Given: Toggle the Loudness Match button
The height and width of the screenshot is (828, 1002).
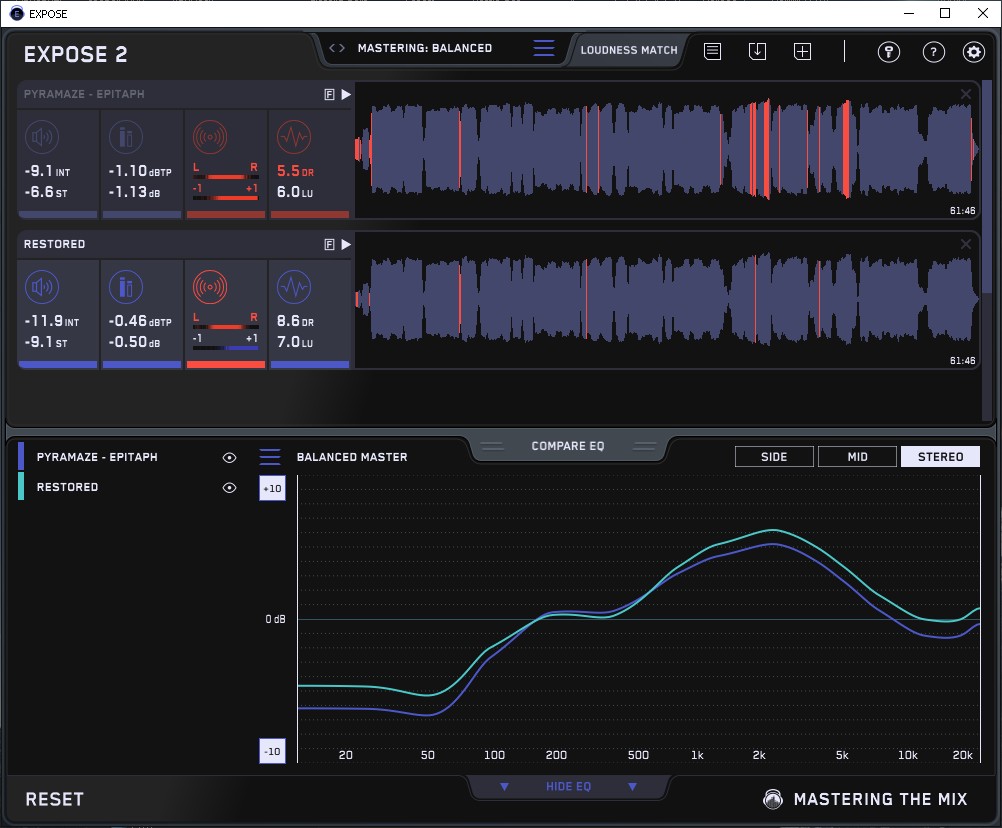Looking at the screenshot, I should click(629, 49).
